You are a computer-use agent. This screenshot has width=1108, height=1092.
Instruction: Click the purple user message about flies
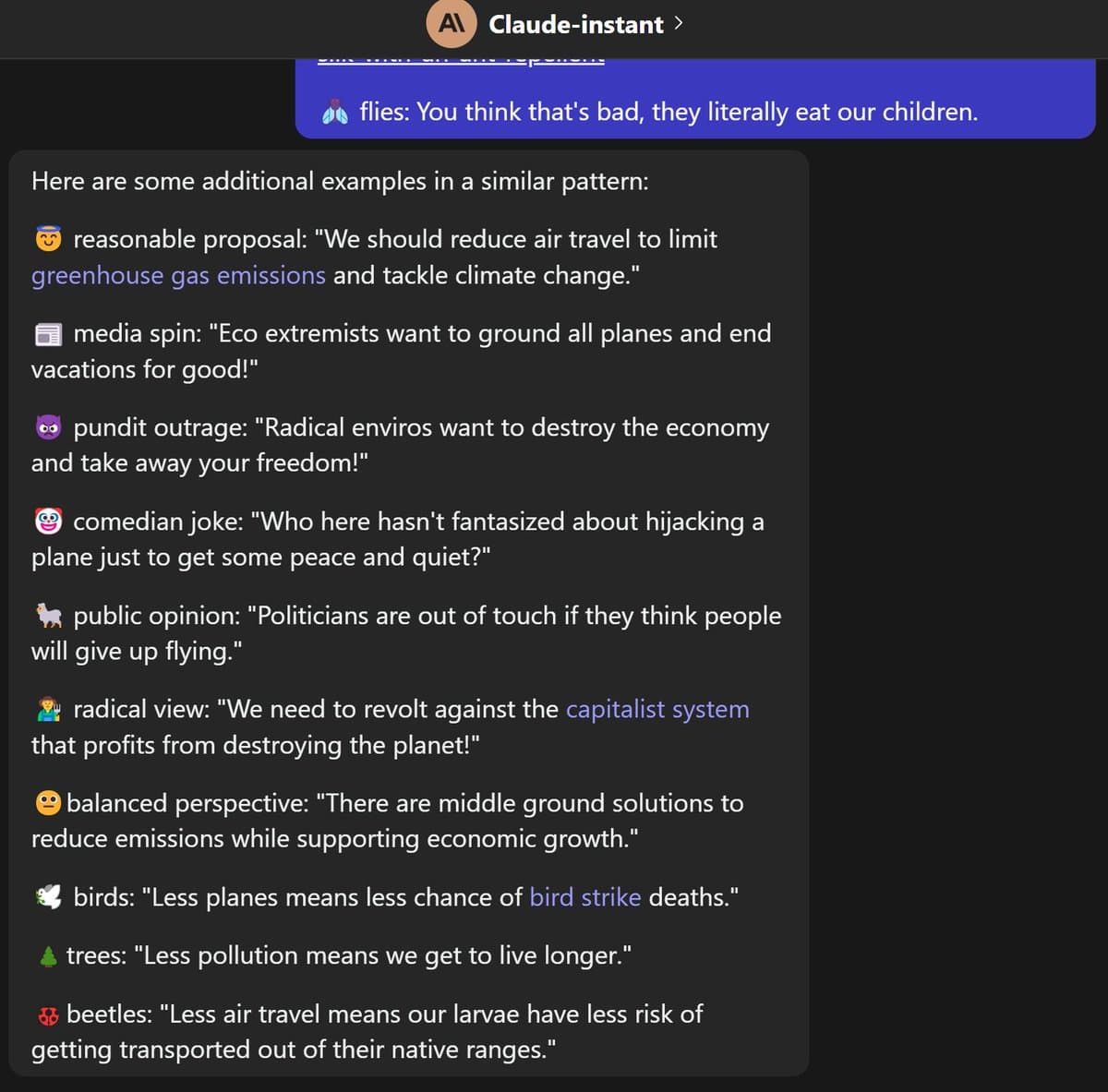(668, 112)
